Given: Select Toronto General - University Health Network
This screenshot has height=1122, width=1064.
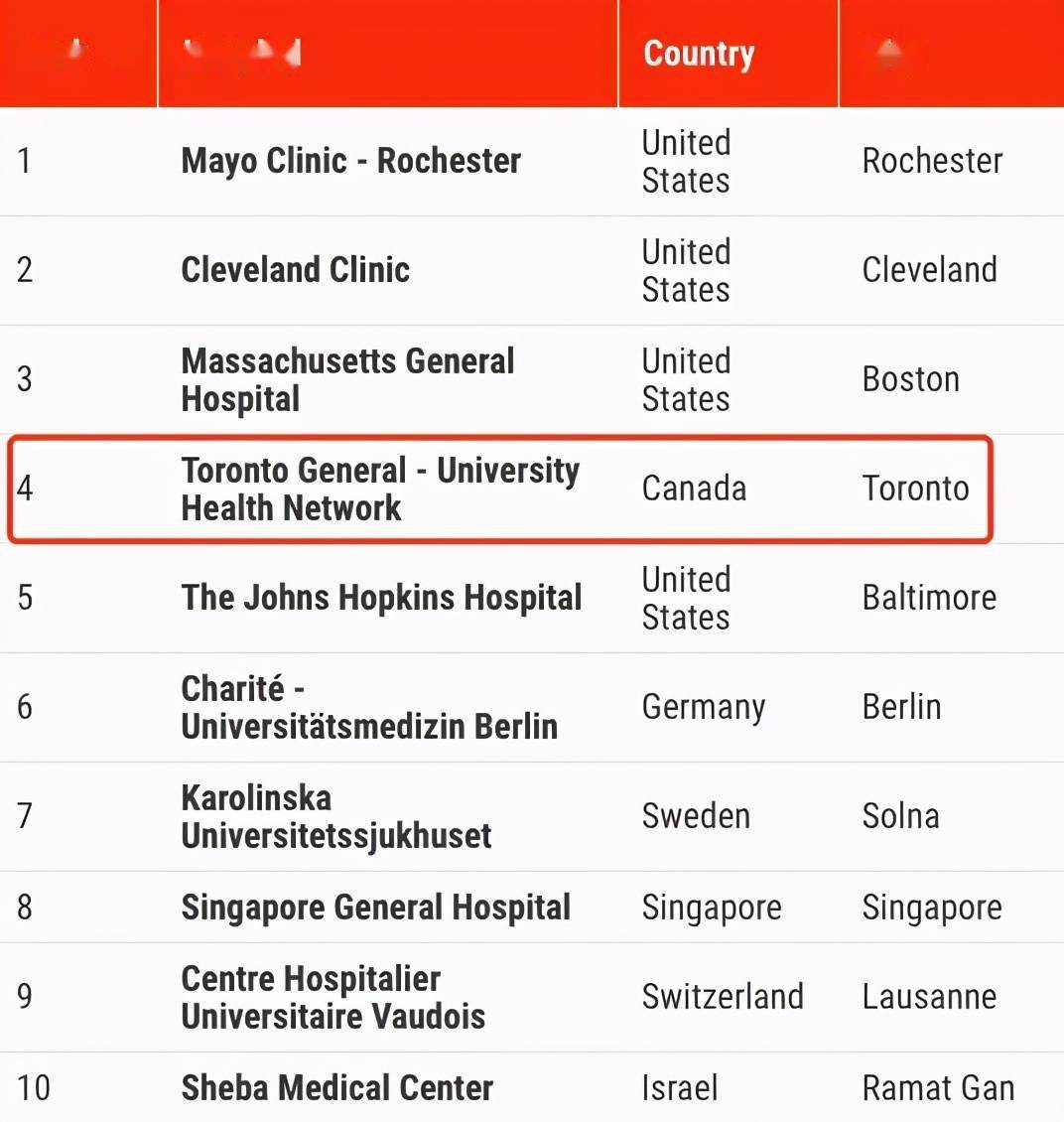Looking at the screenshot, I should click(380, 489).
